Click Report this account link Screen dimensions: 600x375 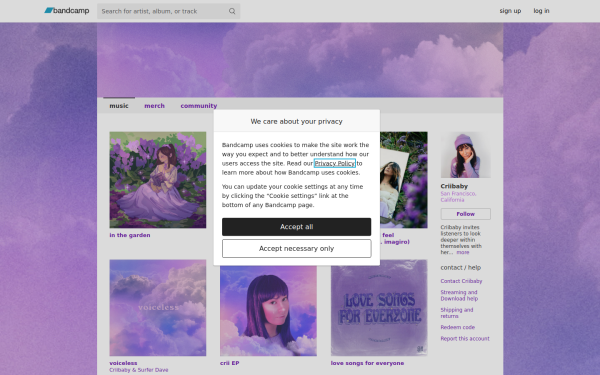click(x=465, y=339)
